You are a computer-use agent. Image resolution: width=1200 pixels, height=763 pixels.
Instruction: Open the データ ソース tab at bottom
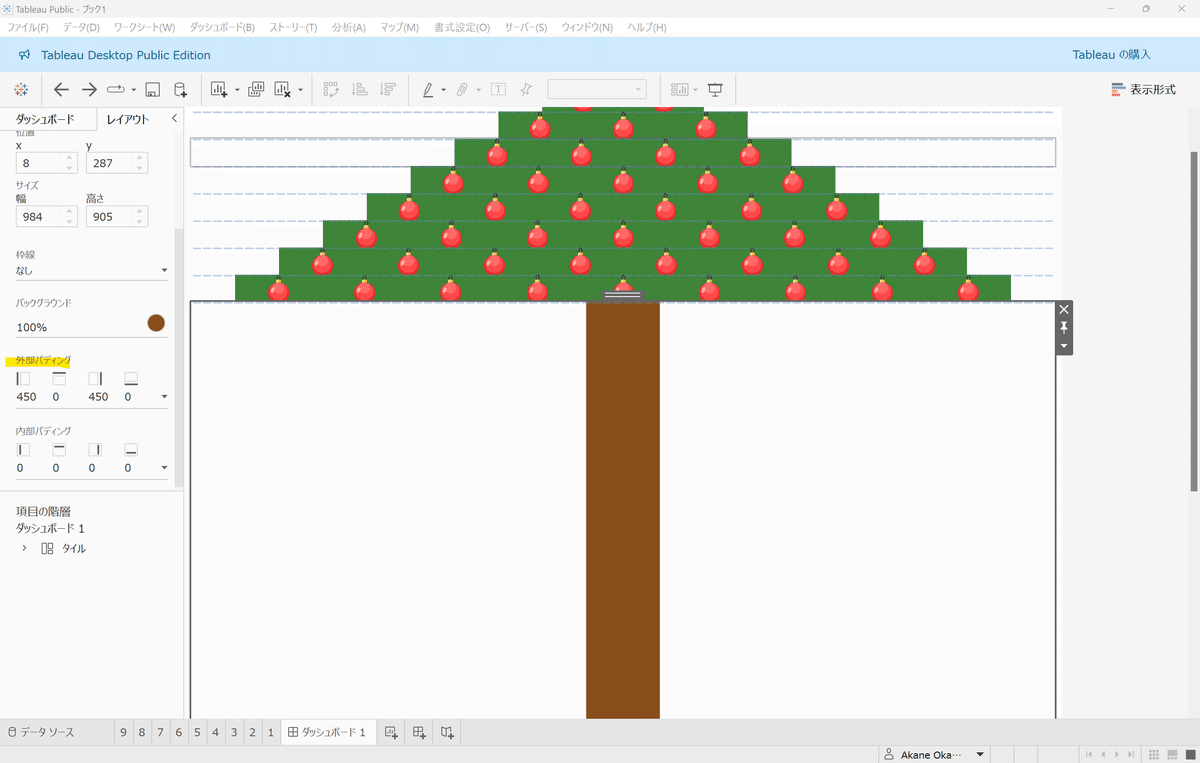pyautogui.click(x=41, y=732)
